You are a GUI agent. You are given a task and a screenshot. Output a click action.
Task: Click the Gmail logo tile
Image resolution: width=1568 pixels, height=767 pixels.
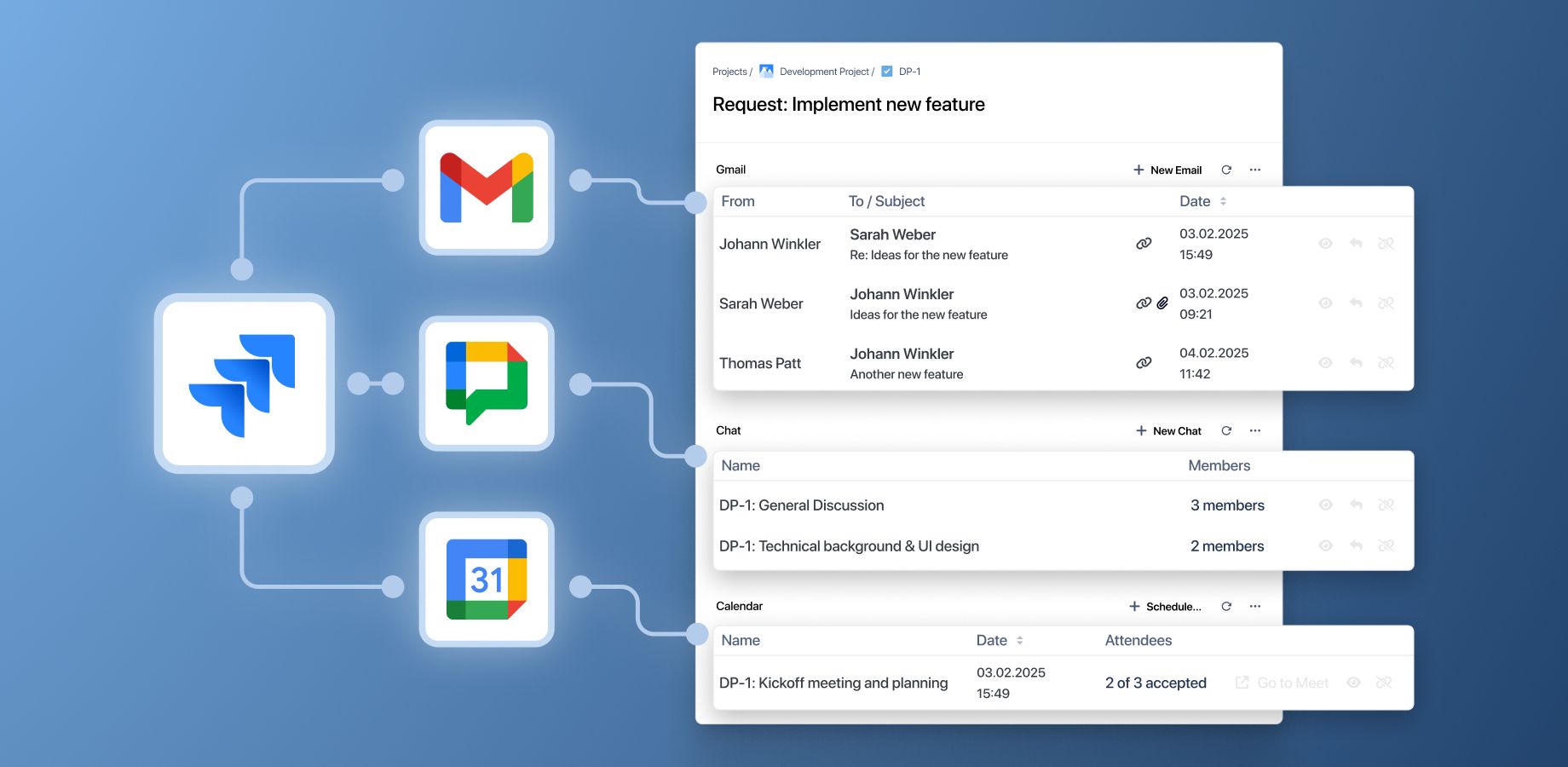tap(487, 187)
